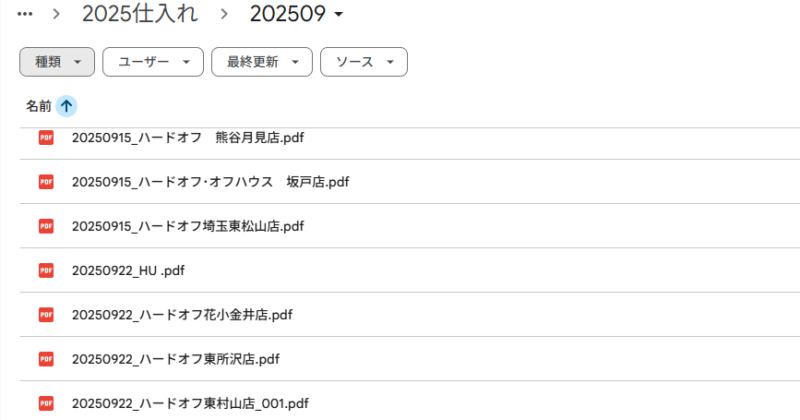This screenshot has width=800, height=420.
Task: Click PDF icon for 熊谷月見店 file
Action: tap(46, 137)
